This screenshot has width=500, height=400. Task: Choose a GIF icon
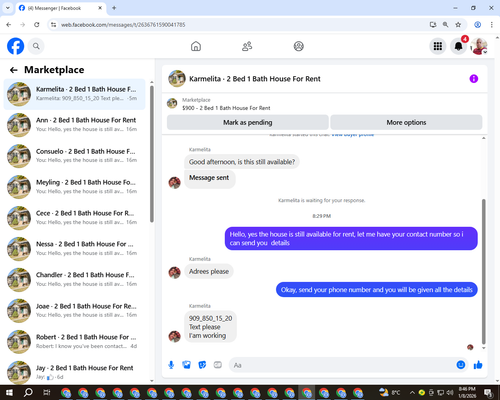coord(218,365)
